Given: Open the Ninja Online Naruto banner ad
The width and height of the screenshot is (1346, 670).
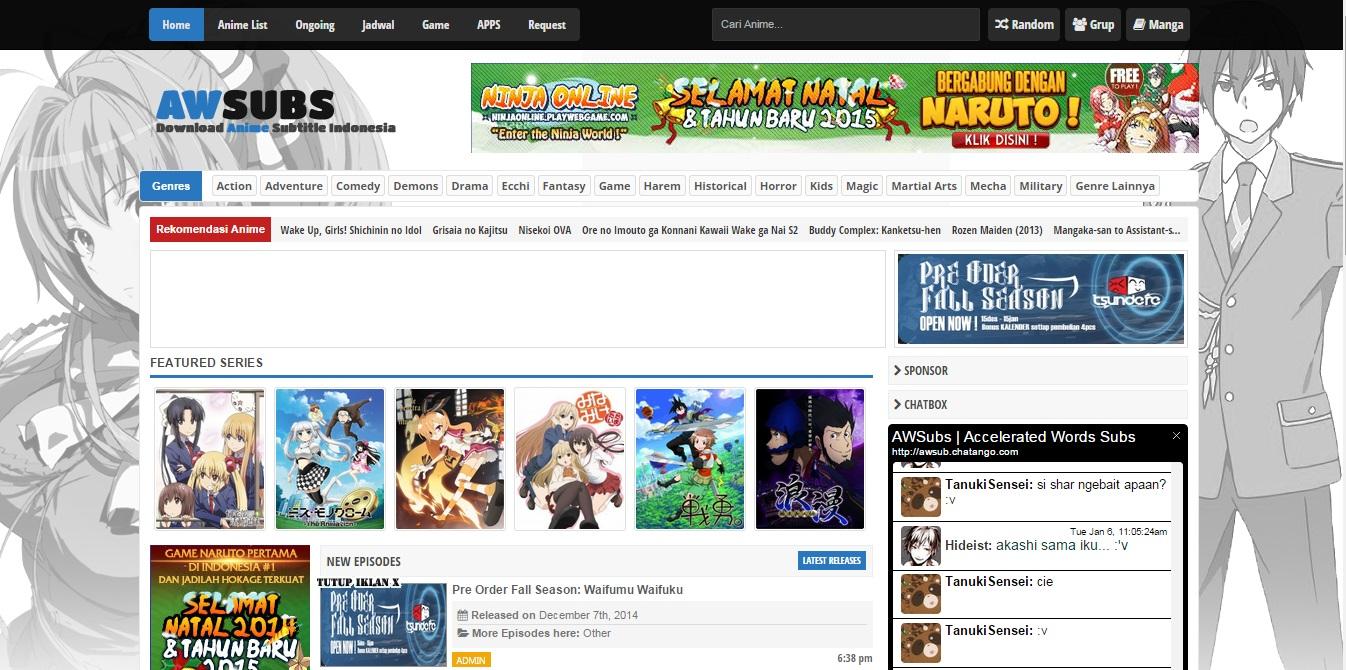Looking at the screenshot, I should coord(834,108).
